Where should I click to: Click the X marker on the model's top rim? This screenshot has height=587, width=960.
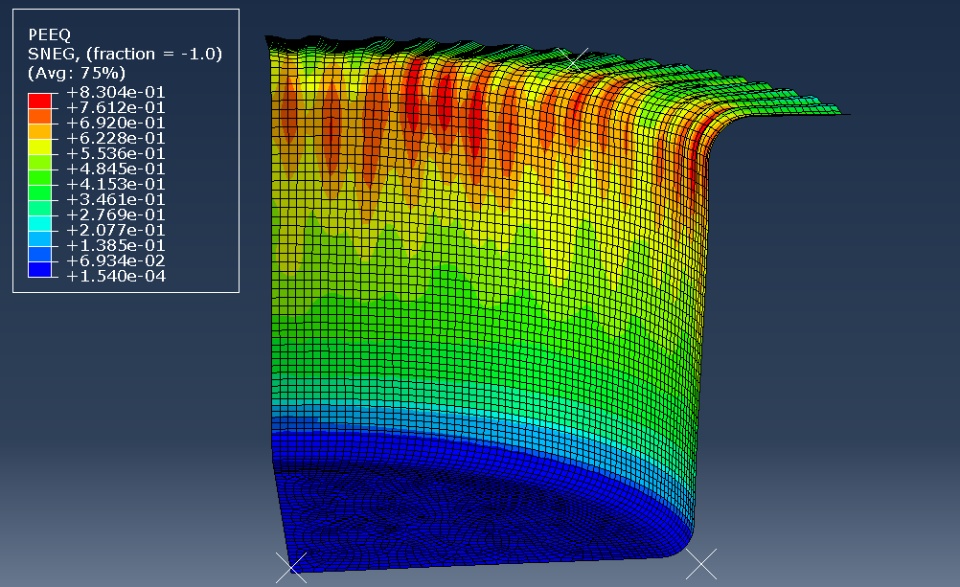pyautogui.click(x=574, y=61)
